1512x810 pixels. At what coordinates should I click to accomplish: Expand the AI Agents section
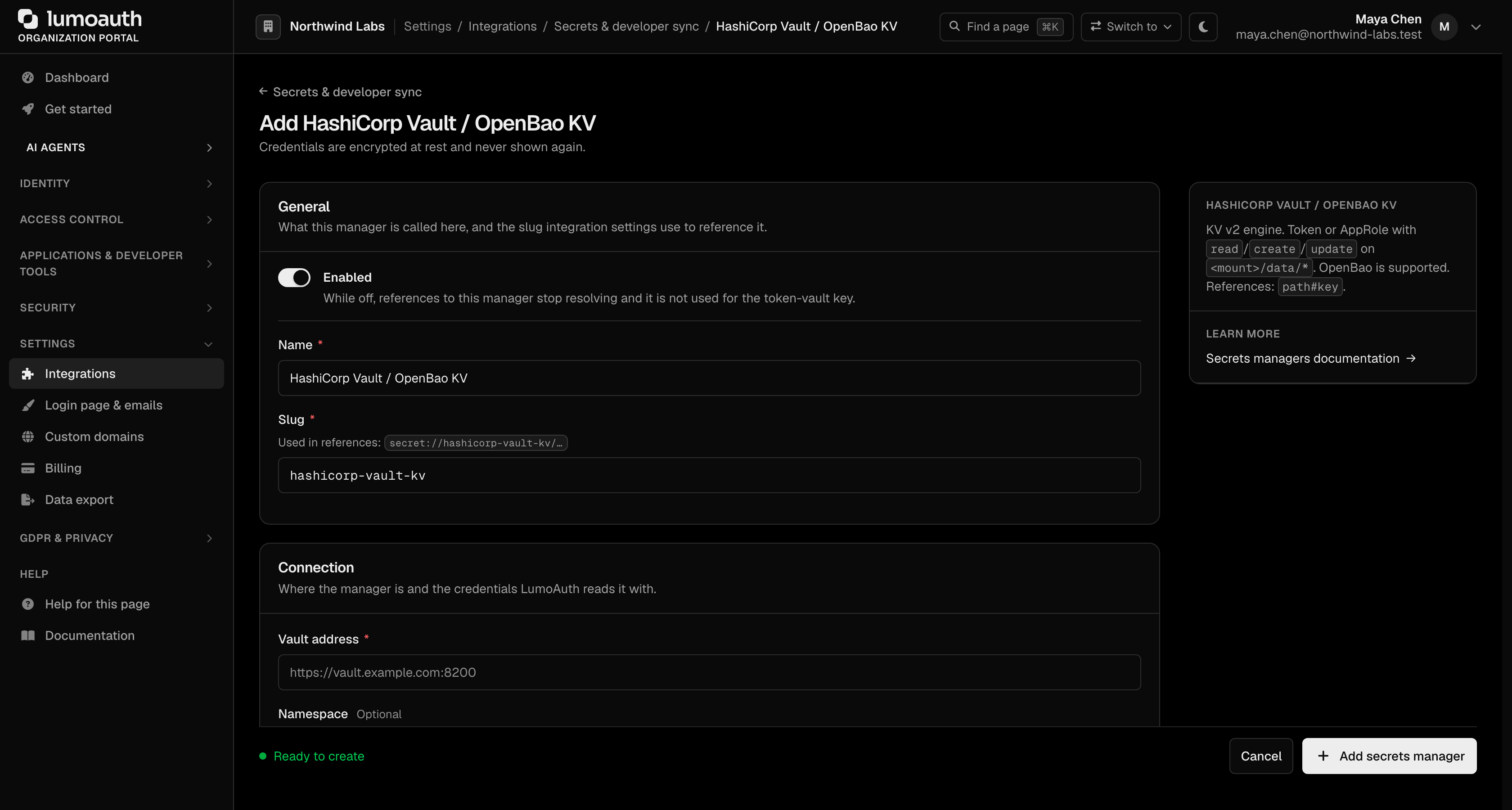(116, 147)
